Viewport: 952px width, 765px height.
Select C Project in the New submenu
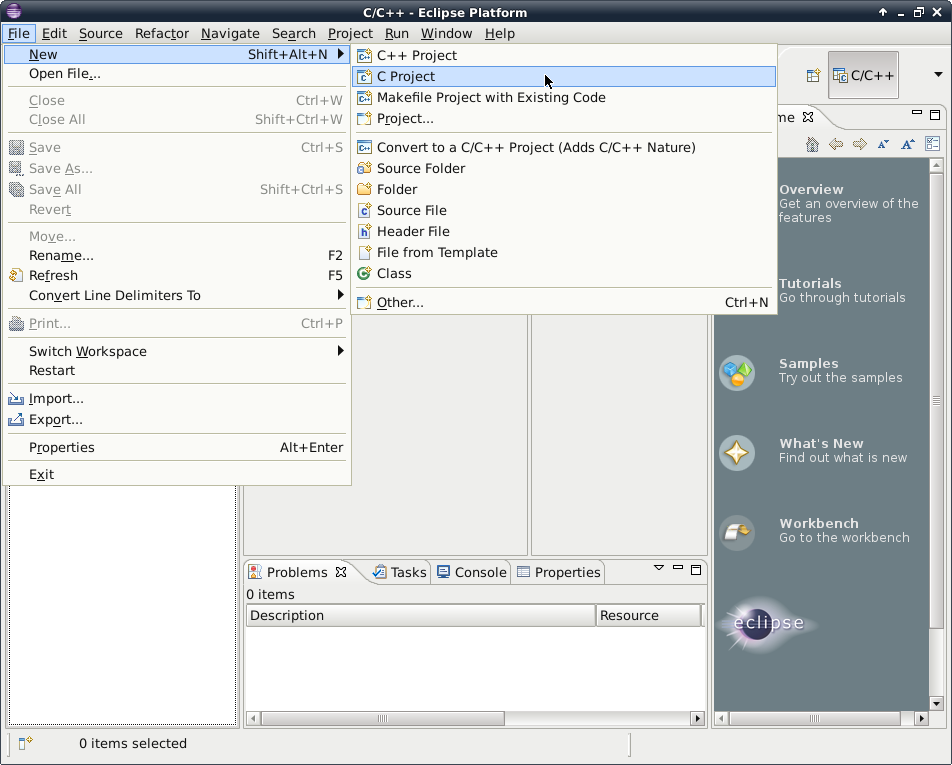563,76
